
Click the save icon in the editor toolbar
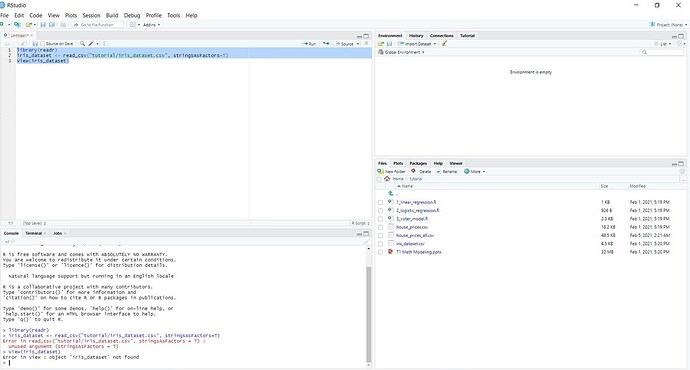35,44
